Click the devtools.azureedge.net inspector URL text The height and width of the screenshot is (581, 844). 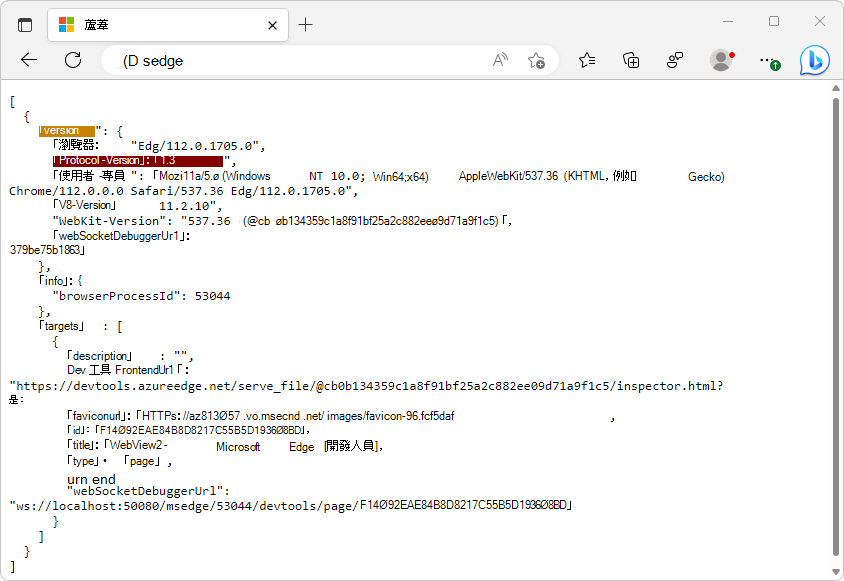tap(367, 386)
